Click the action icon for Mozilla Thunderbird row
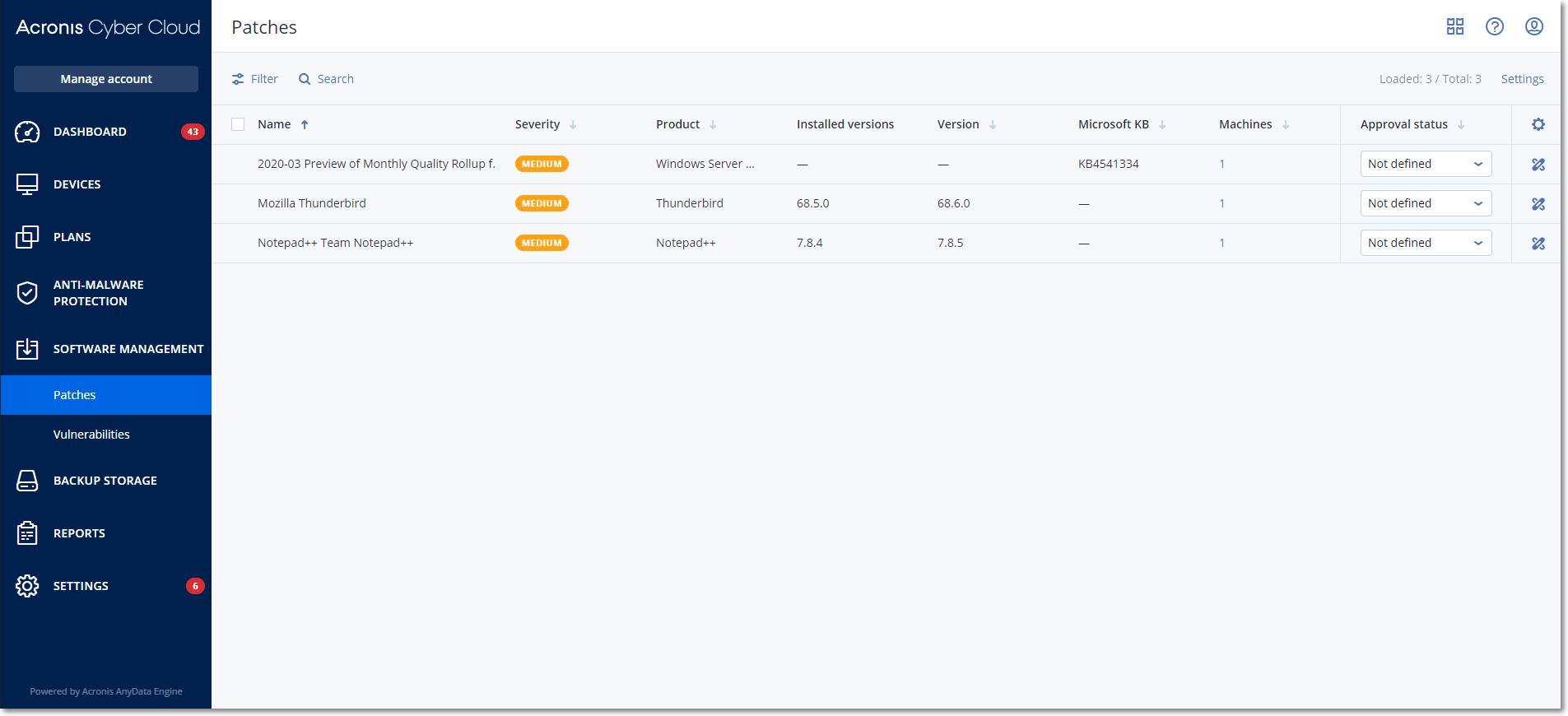The height and width of the screenshot is (716, 1568). point(1538,204)
